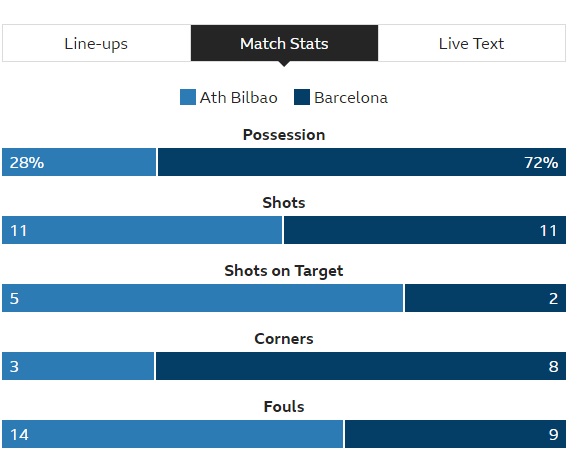Screen dimensions: 568x450
Task: Select the Barcelona 9 fouls bar
Action: (455, 434)
